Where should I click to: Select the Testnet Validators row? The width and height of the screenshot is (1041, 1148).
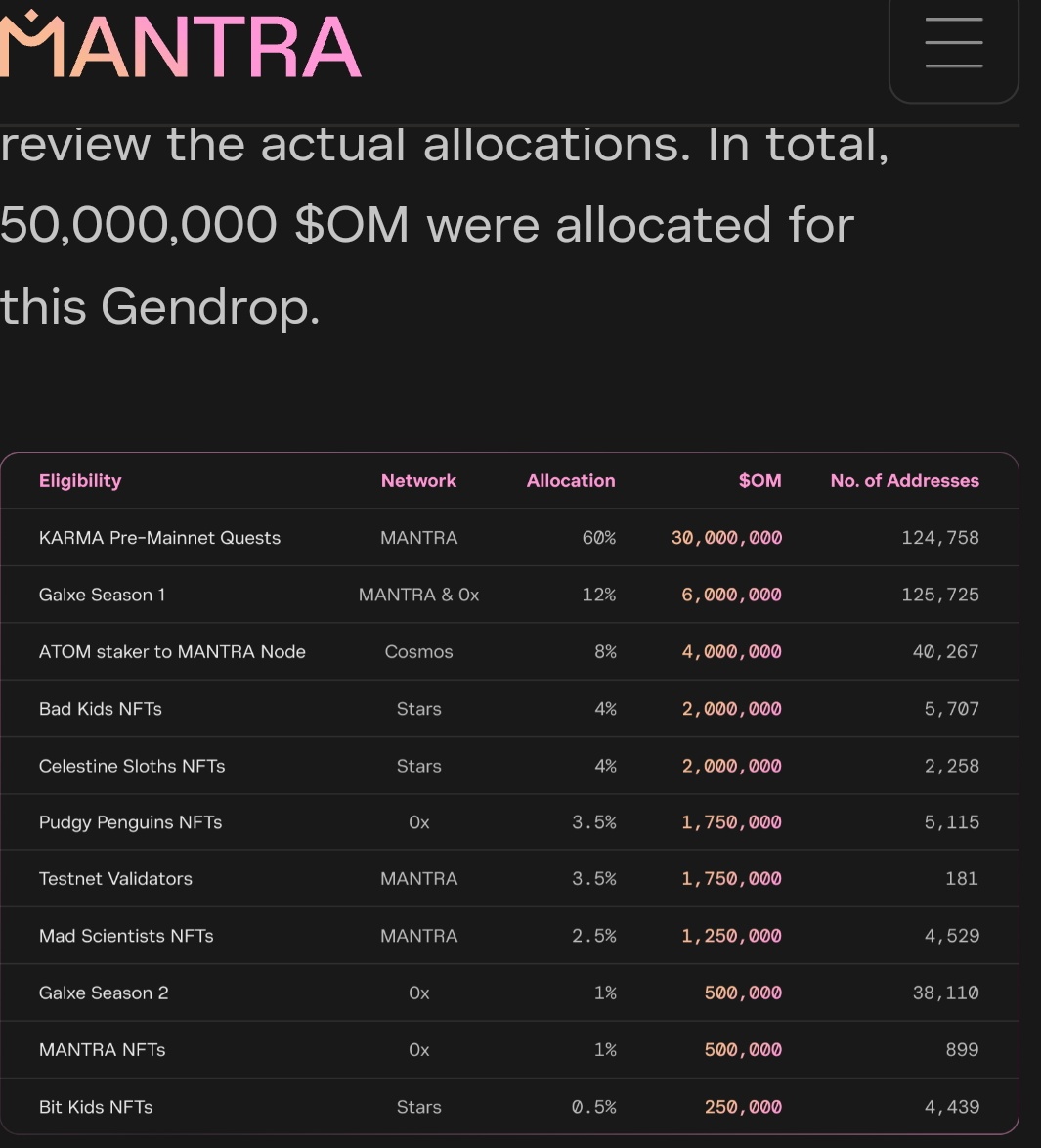click(x=115, y=878)
